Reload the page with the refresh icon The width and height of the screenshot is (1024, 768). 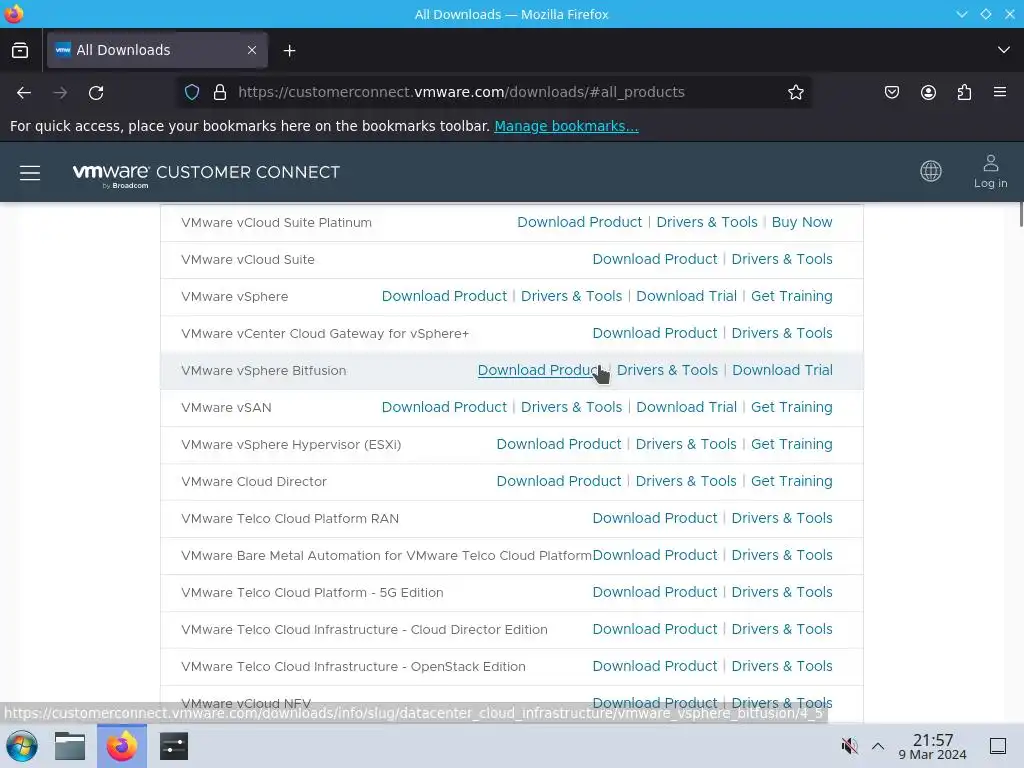tap(96, 93)
